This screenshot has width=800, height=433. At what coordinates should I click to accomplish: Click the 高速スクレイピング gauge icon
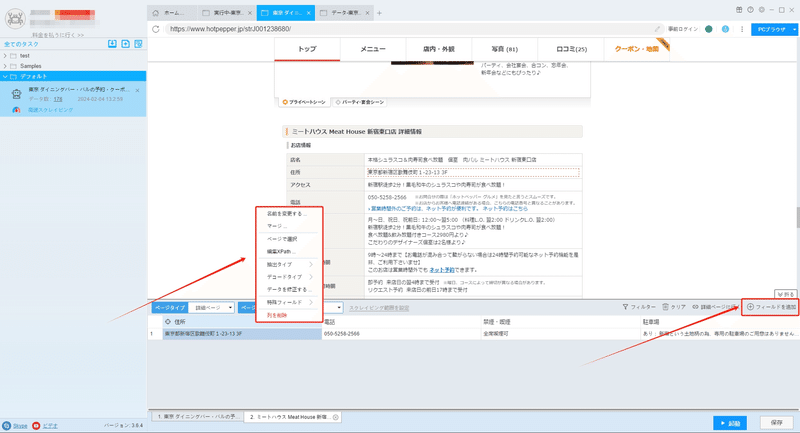click(x=16, y=110)
